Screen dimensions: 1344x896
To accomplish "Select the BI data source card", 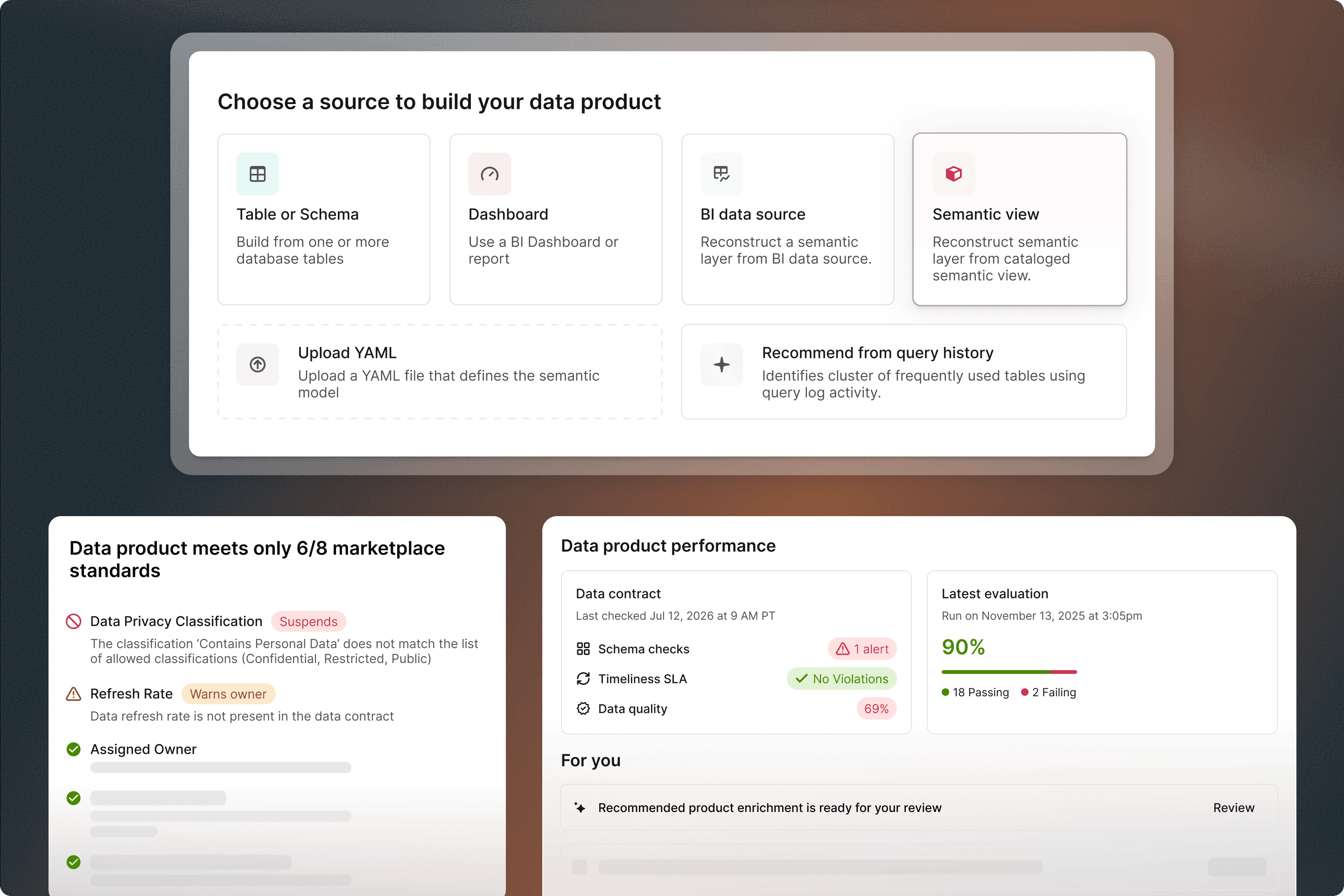I will [x=788, y=219].
